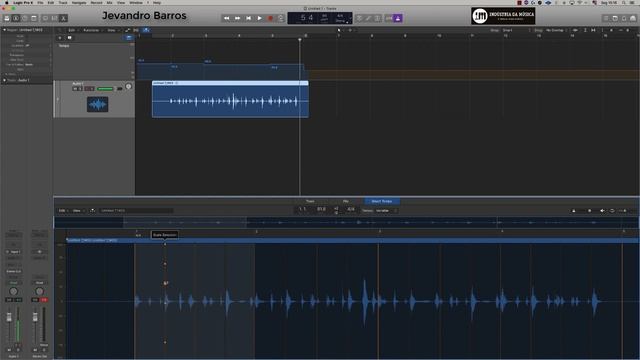Click the horizontal auto zoom icon
This screenshot has width=640, height=360.
(593, 30)
